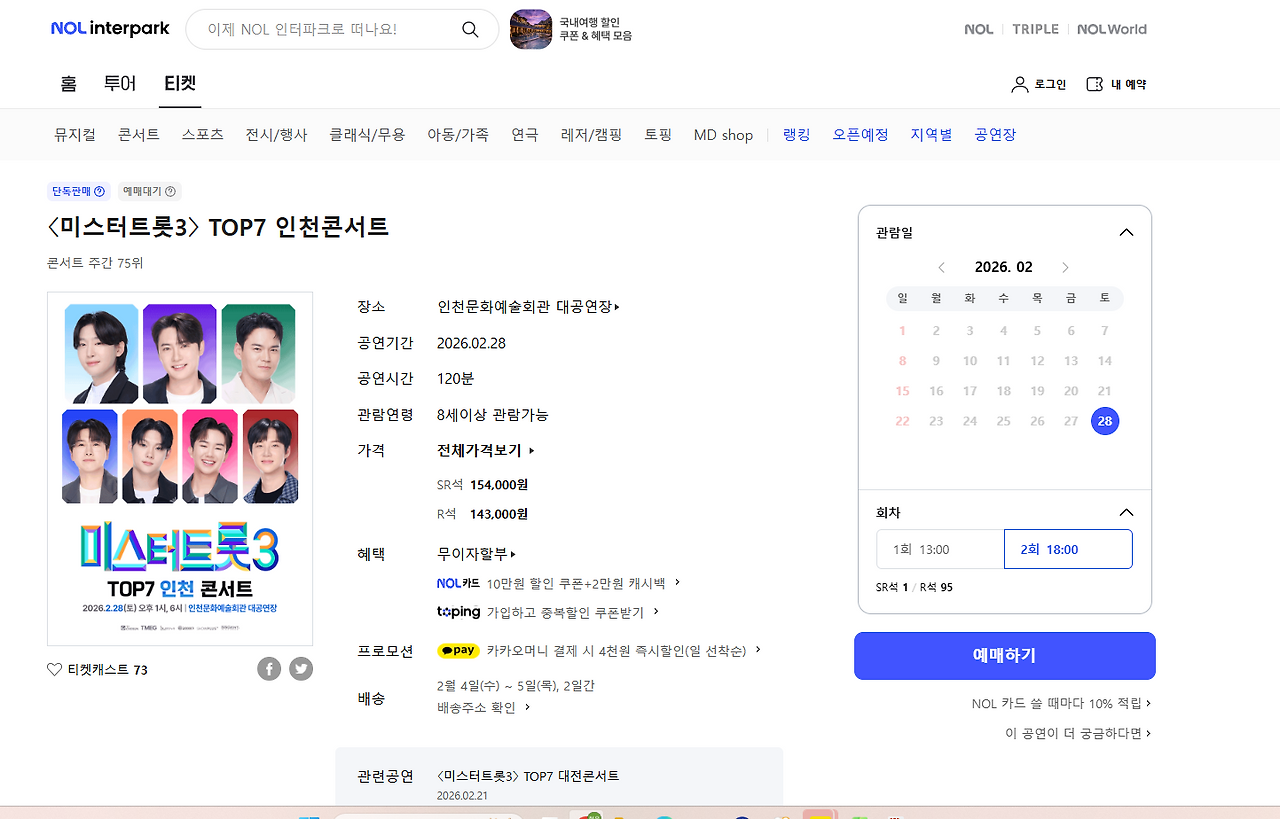
Task: Share on Facebook icon
Action: (269, 669)
